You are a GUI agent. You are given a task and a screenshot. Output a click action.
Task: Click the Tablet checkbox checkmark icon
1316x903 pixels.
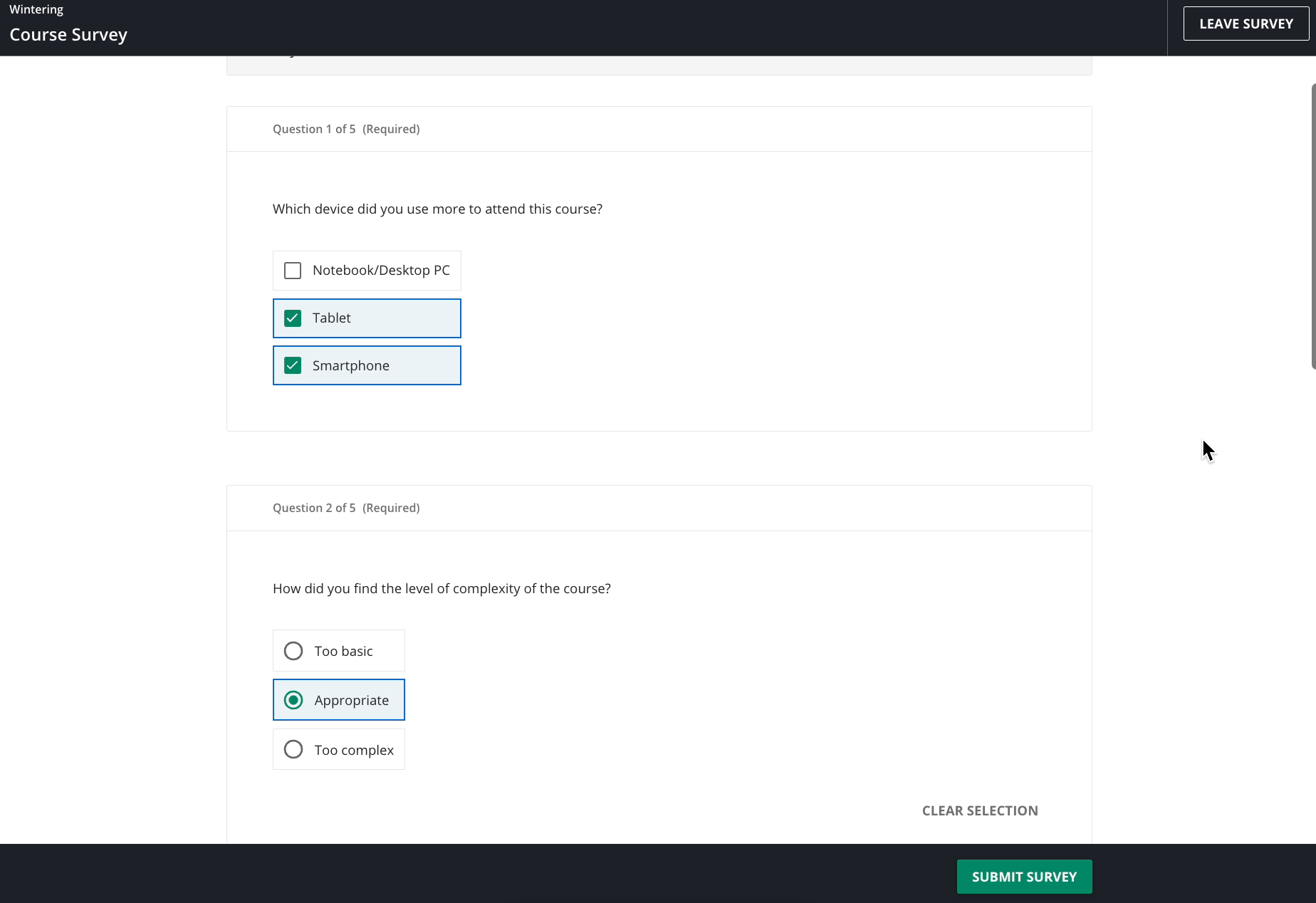[293, 318]
